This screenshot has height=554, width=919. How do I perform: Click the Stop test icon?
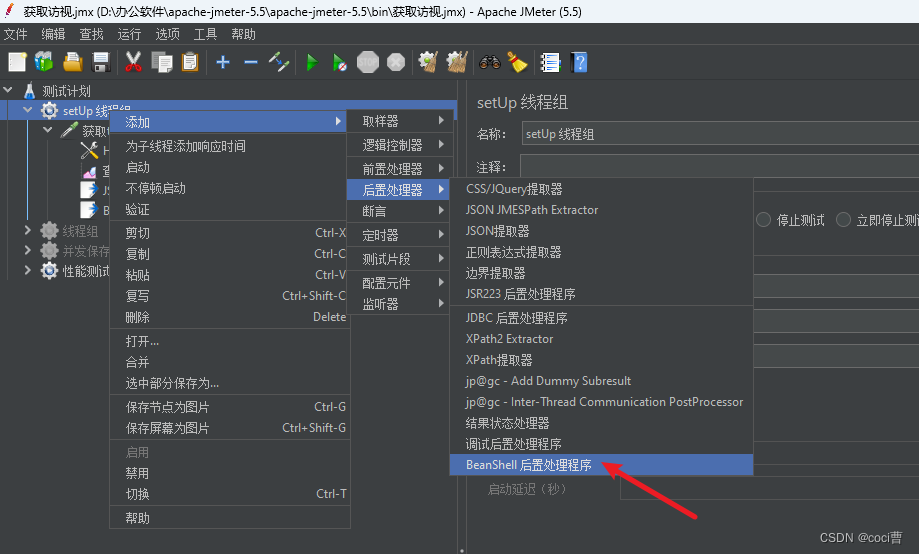click(368, 62)
